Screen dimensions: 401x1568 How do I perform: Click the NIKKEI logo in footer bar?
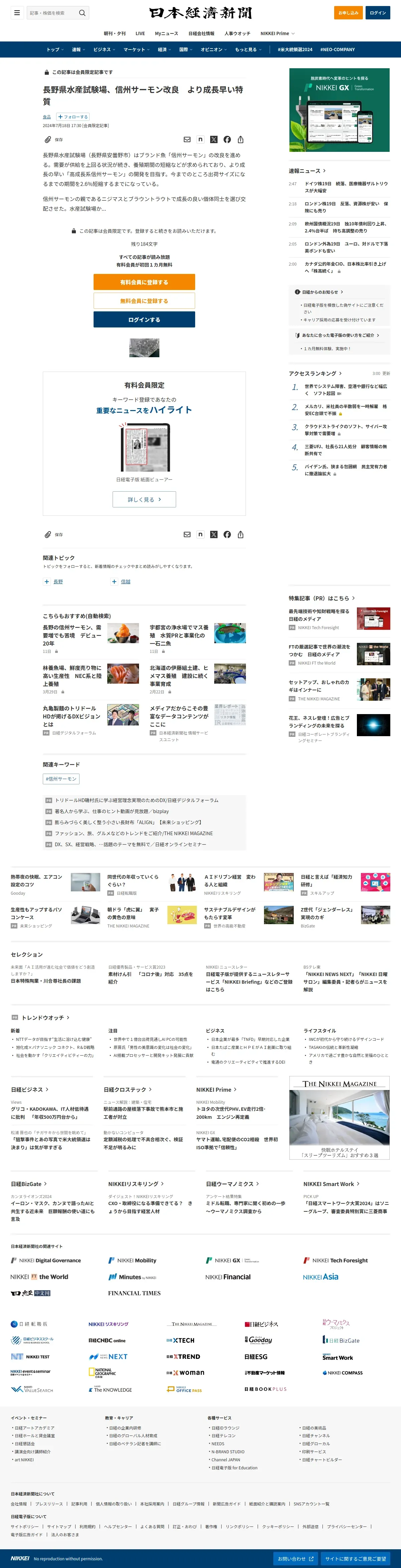point(19,1558)
